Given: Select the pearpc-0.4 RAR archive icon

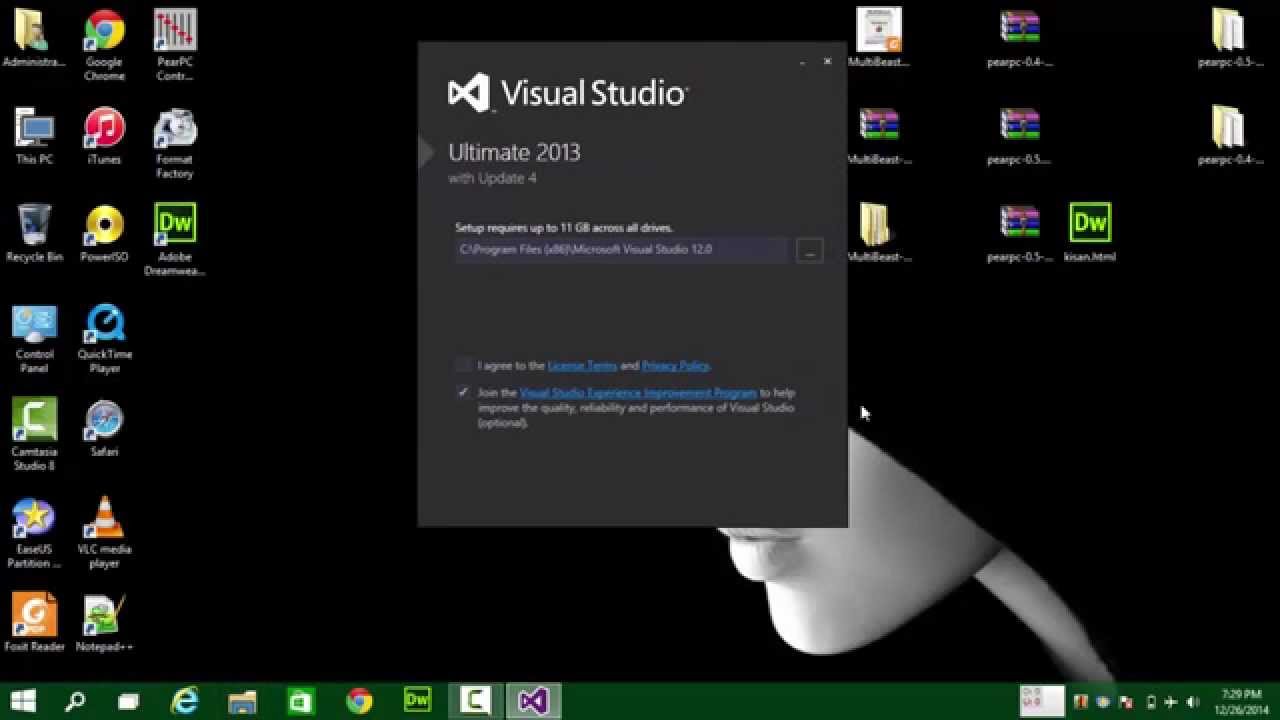Looking at the screenshot, I should [x=1020, y=38].
